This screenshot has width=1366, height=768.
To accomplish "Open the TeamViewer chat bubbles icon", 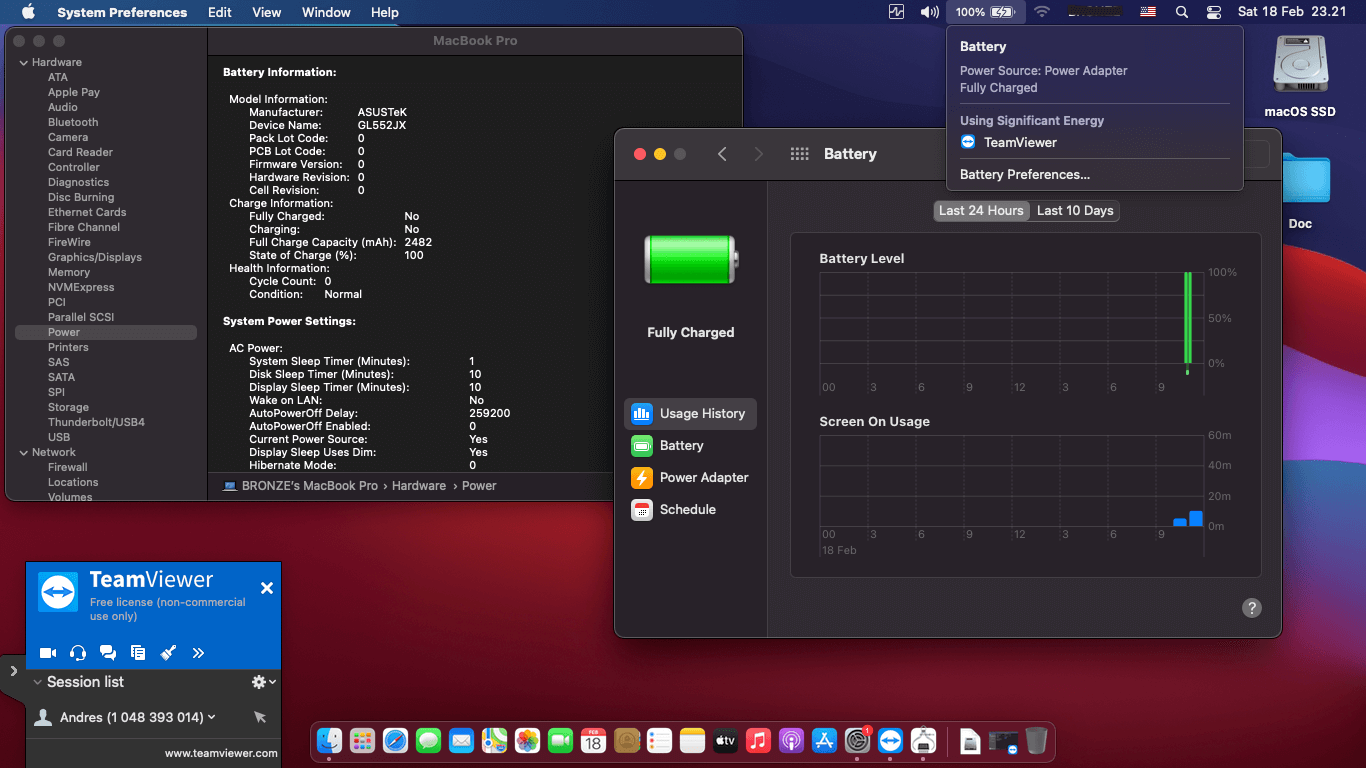I will tap(108, 653).
